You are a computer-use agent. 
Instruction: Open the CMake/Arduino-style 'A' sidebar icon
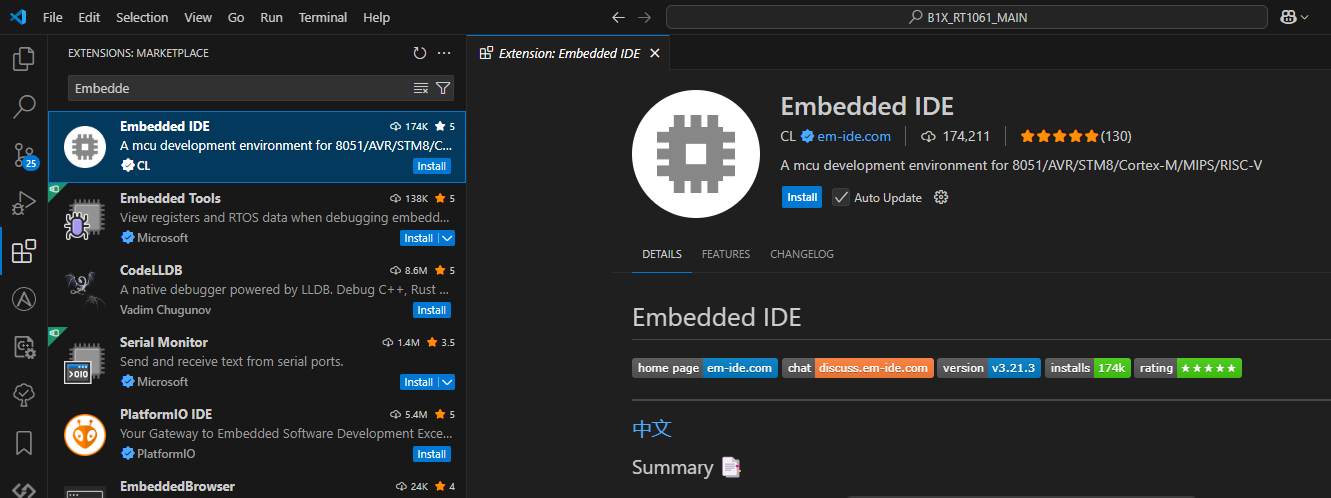(24, 299)
